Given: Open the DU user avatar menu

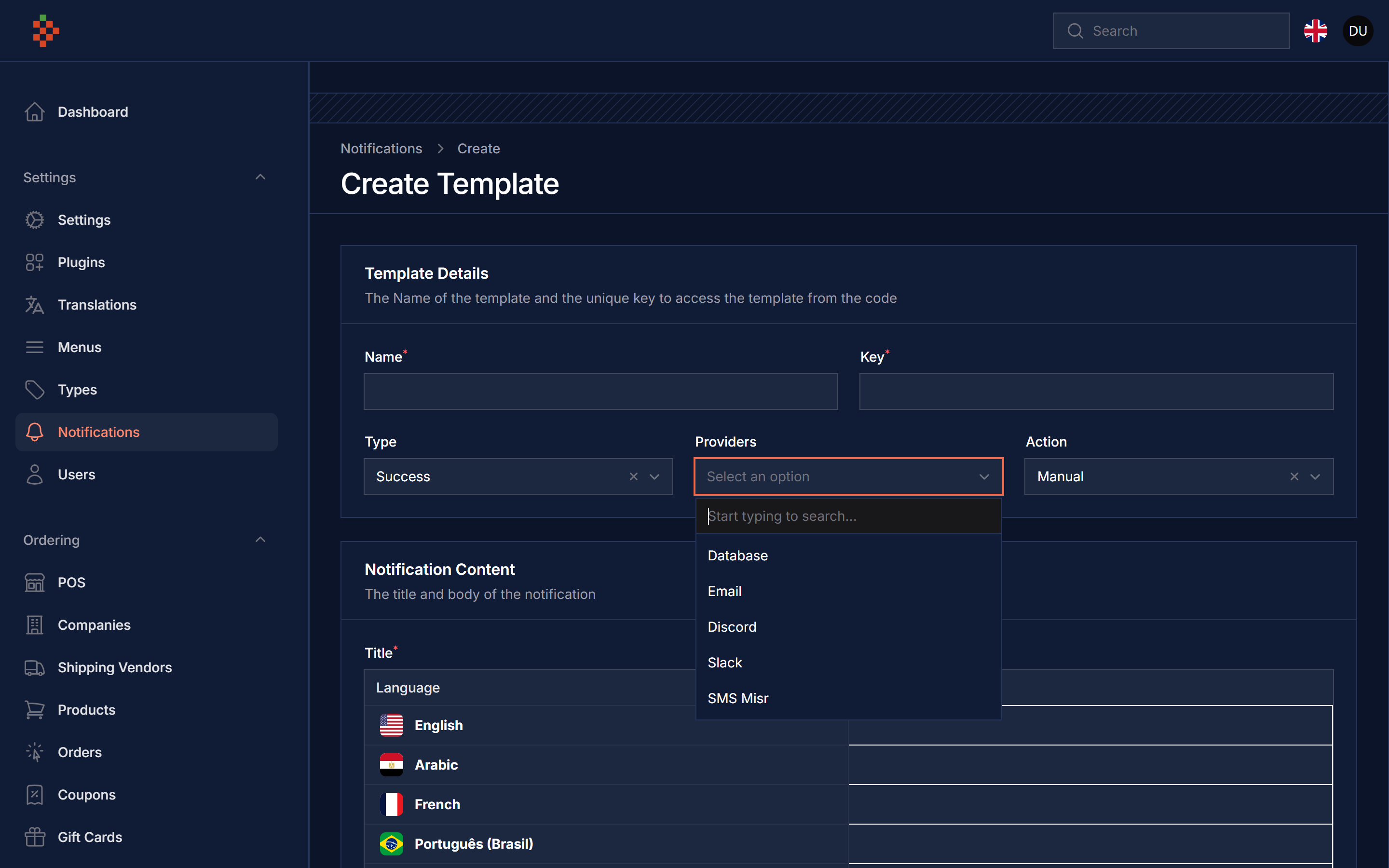Looking at the screenshot, I should (x=1358, y=31).
